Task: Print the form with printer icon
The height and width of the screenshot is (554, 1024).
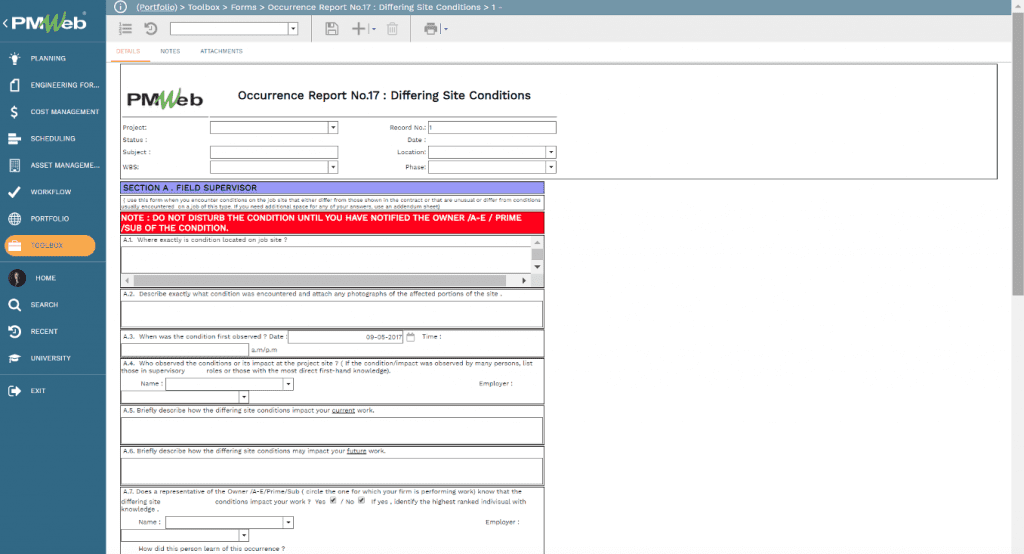Action: (x=431, y=29)
